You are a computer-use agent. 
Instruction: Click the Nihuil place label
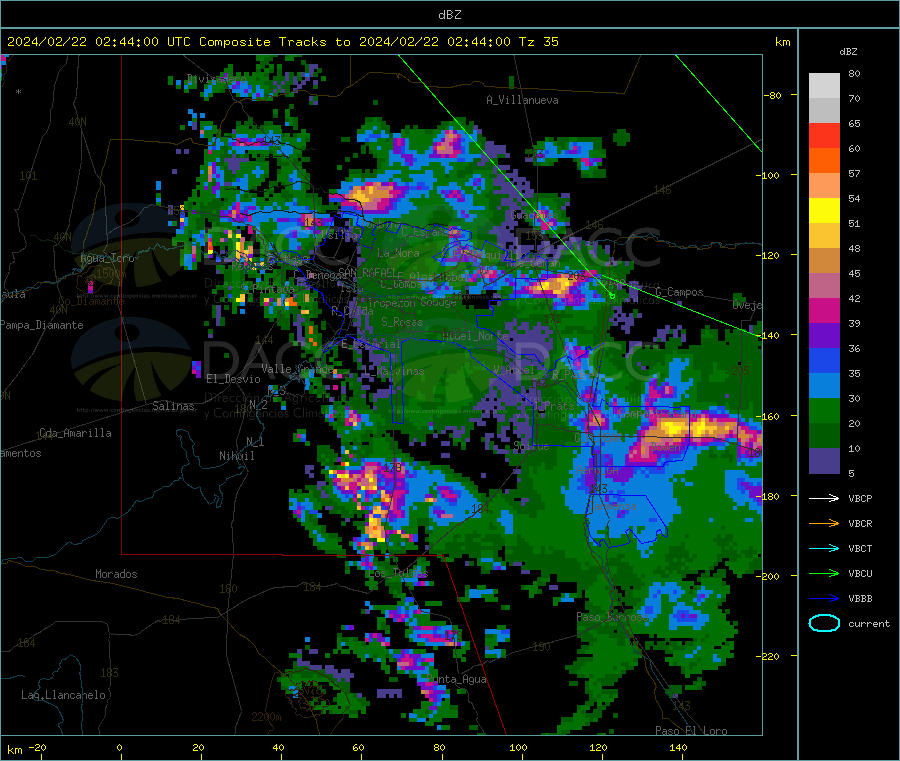coord(236,456)
